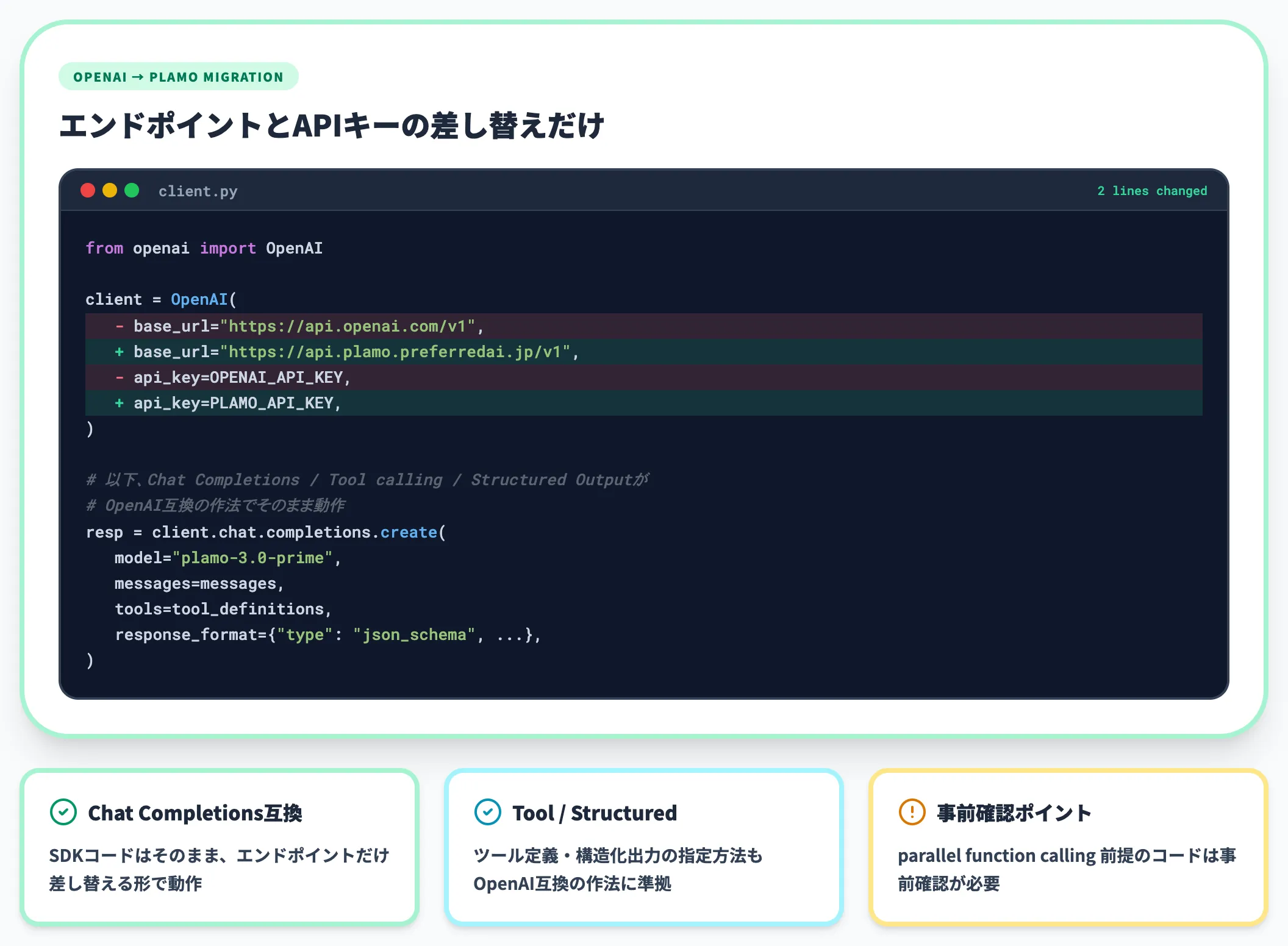Click the comment 'OpenAI互換の作法でそのまま動作'
The width and height of the screenshot is (1288, 946).
(216, 505)
